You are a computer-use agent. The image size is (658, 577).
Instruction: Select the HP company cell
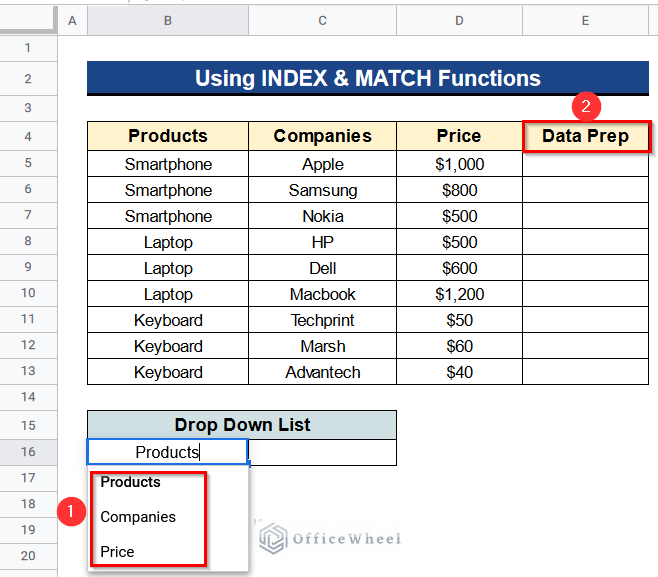coord(322,242)
